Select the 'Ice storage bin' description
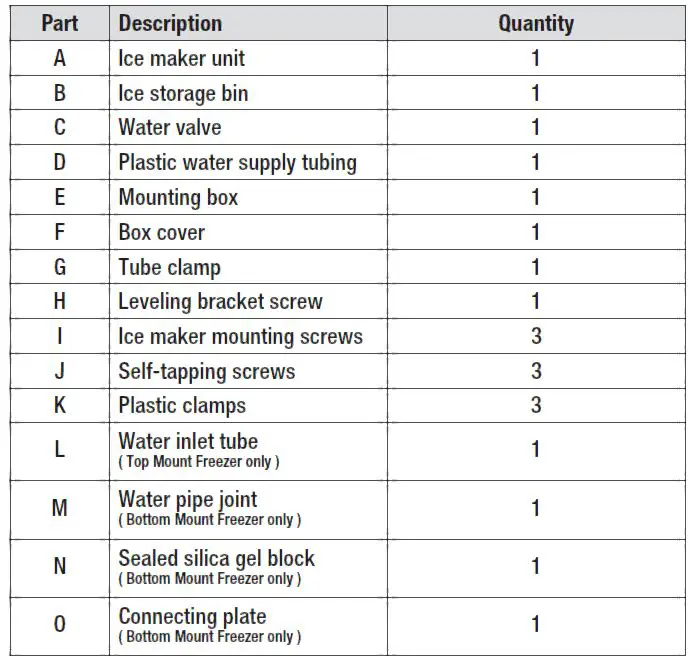 183,93
